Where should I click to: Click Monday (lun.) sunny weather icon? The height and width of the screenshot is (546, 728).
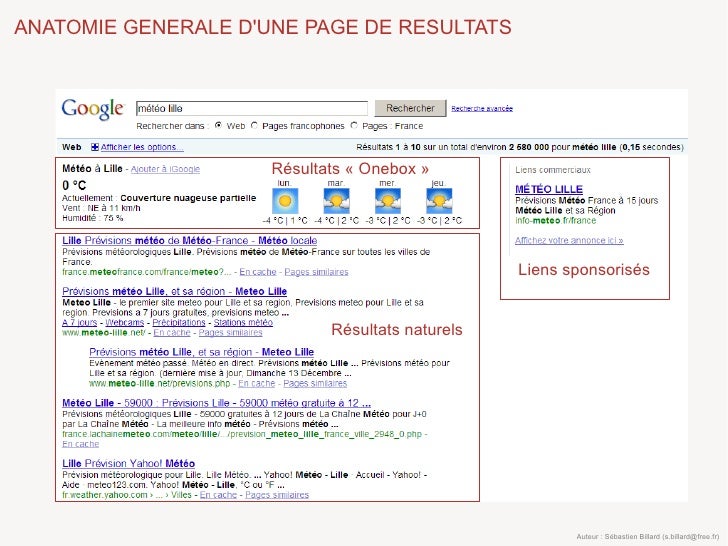tap(285, 201)
